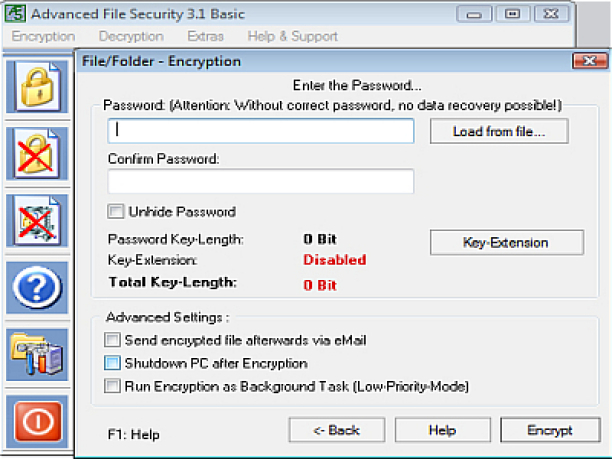The width and height of the screenshot is (612, 459).
Task: Click the yellow padlock encryption icon
Action: [x=37, y=87]
